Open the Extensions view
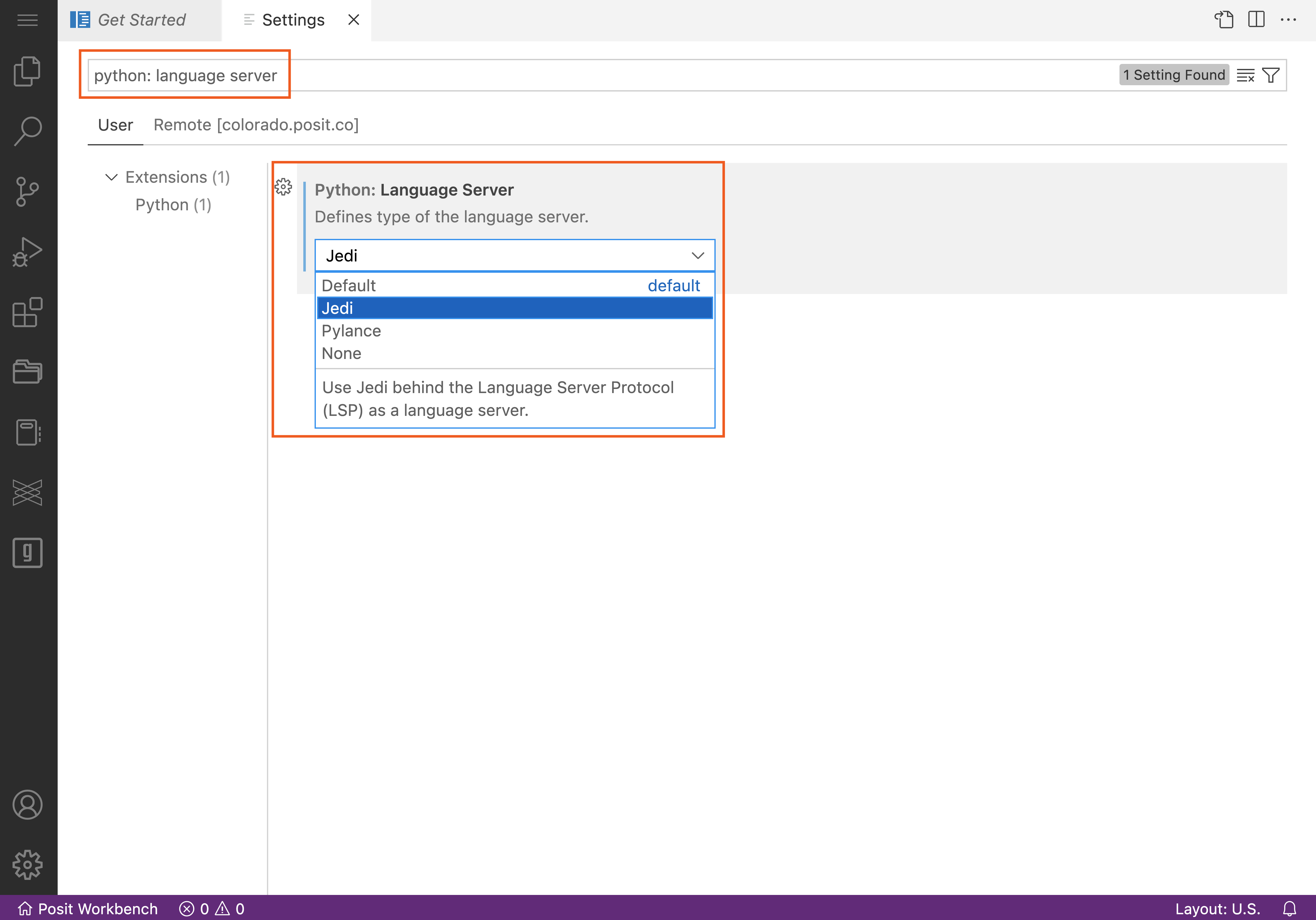 28,312
